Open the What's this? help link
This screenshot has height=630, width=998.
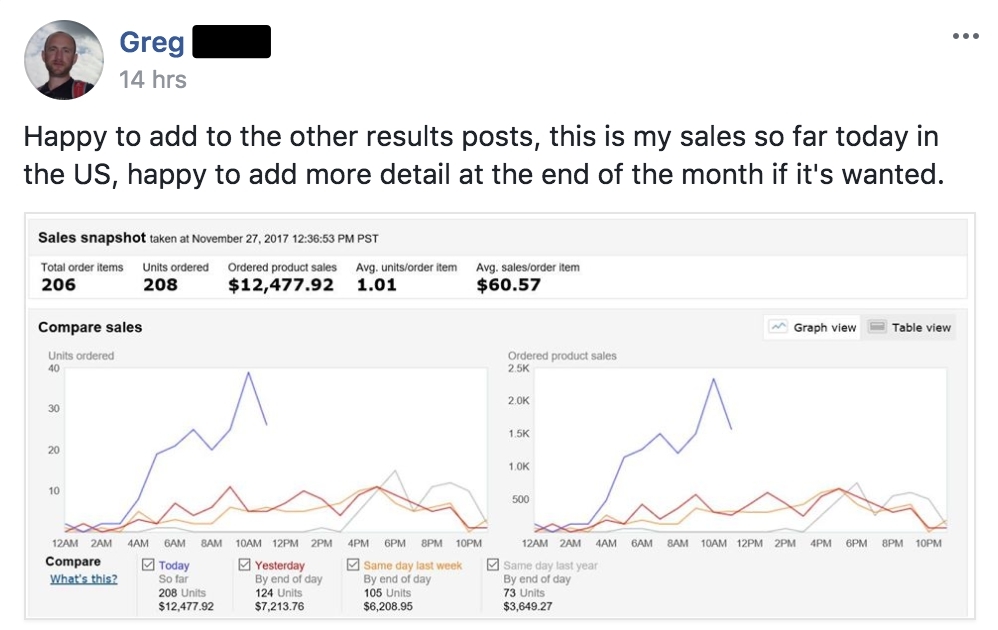[83, 579]
